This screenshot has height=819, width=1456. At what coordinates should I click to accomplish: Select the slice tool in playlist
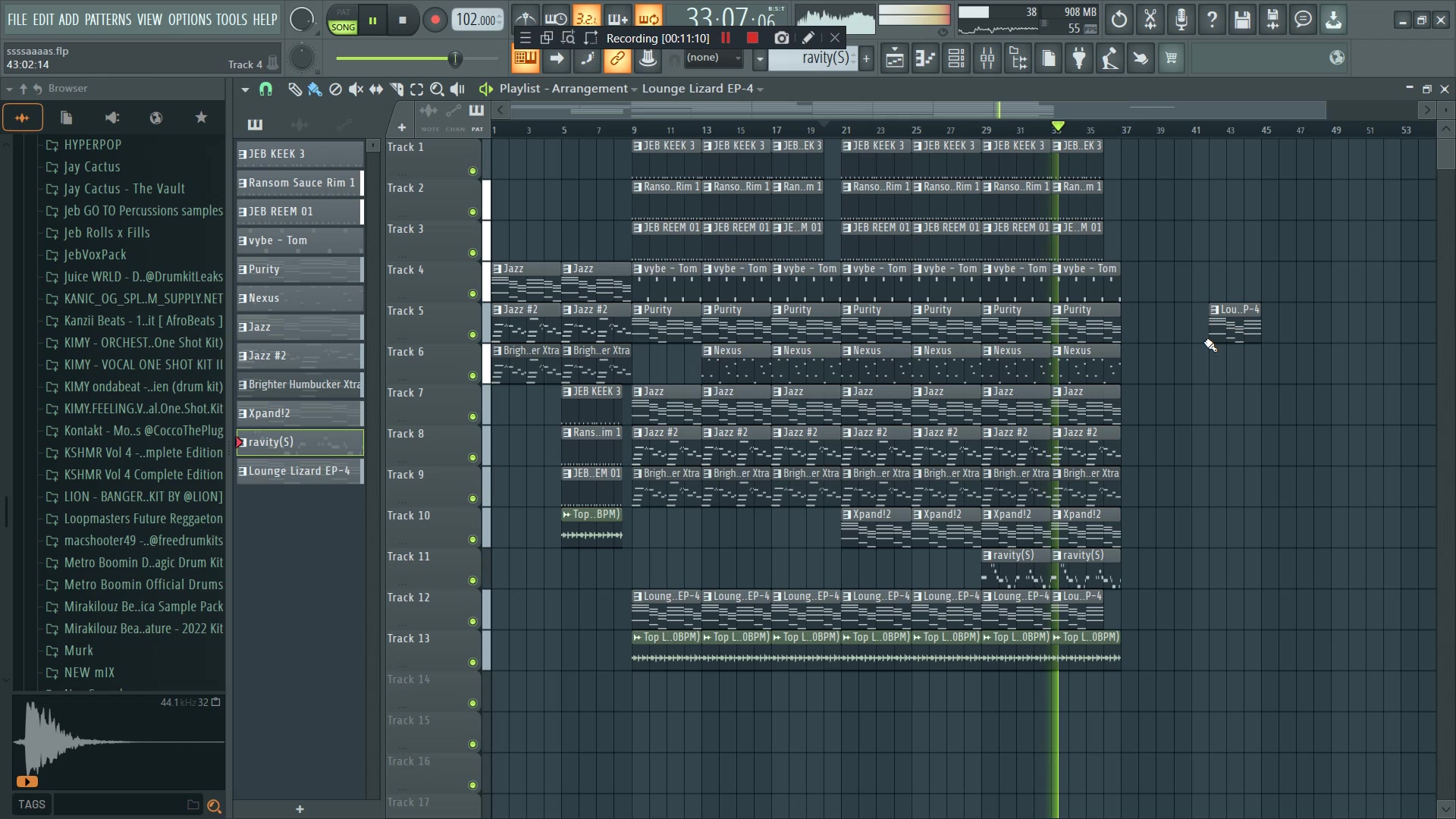pyautogui.click(x=396, y=89)
